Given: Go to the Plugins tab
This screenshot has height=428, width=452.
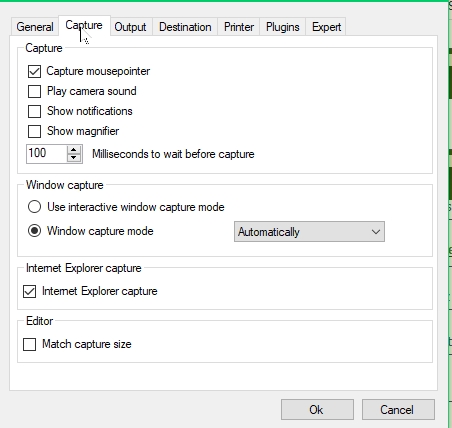Looking at the screenshot, I should coord(283,27).
